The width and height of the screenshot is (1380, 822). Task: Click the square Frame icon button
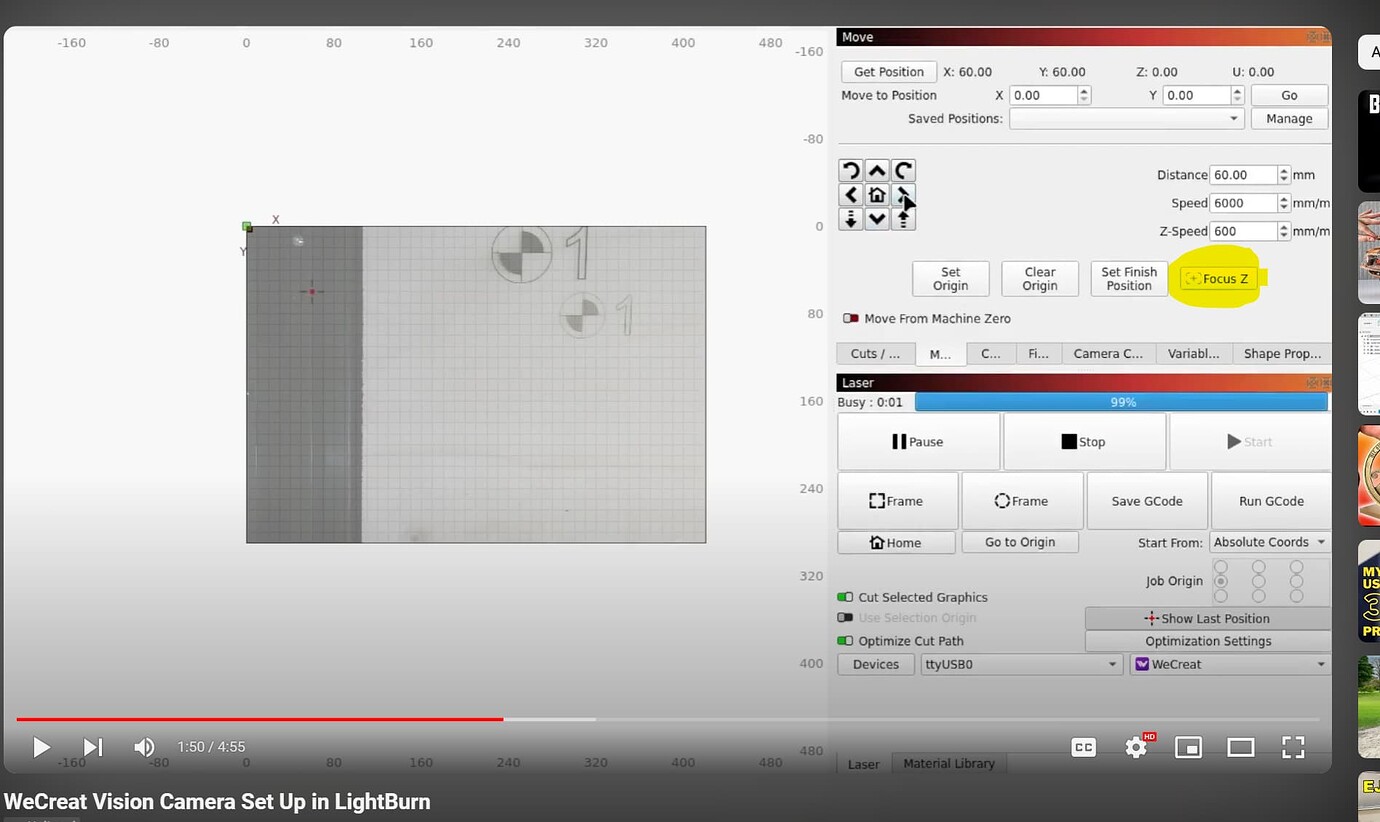pyautogui.click(x=897, y=500)
